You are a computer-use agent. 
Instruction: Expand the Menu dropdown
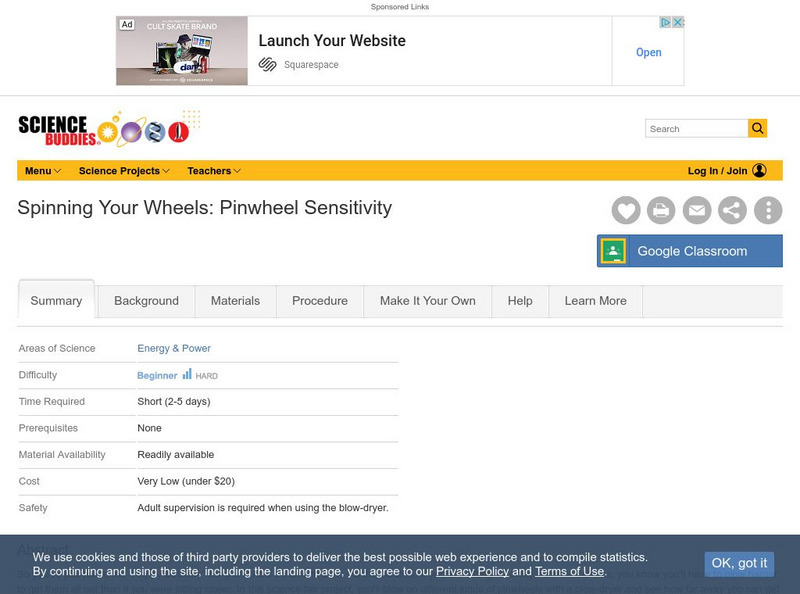click(43, 171)
